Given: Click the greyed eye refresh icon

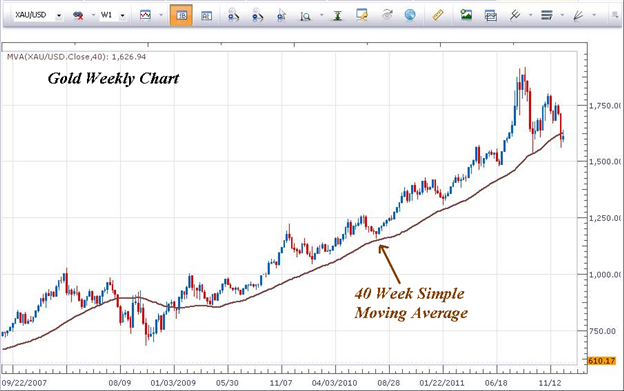Looking at the screenshot, I should pos(387,16).
